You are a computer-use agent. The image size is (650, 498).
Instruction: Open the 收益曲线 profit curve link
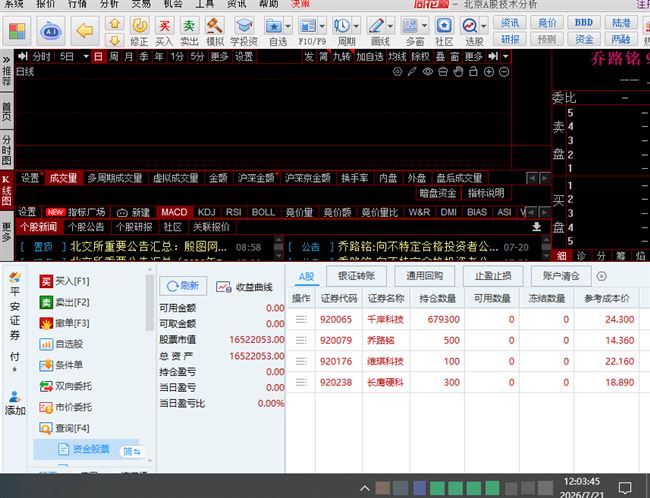tap(245, 287)
